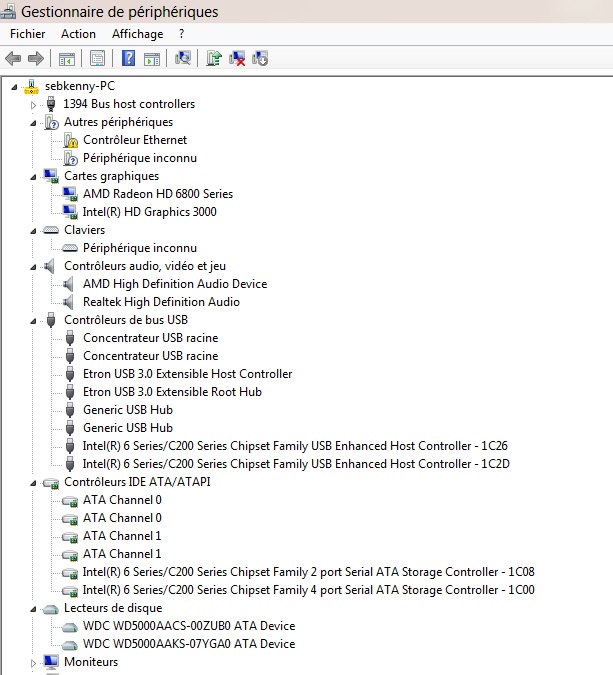Select AMD Radeon HD 6800 Series
The width and height of the screenshot is (613, 675).
click(x=157, y=194)
